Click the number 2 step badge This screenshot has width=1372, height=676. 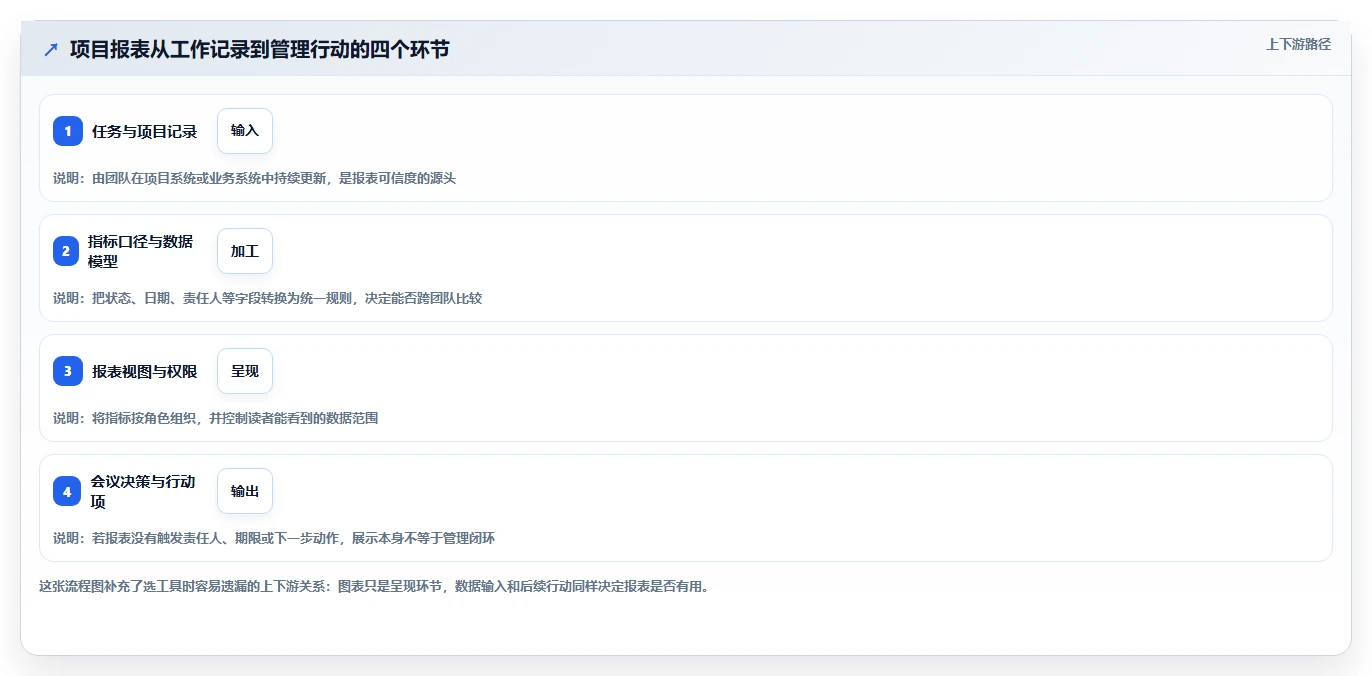tap(66, 251)
